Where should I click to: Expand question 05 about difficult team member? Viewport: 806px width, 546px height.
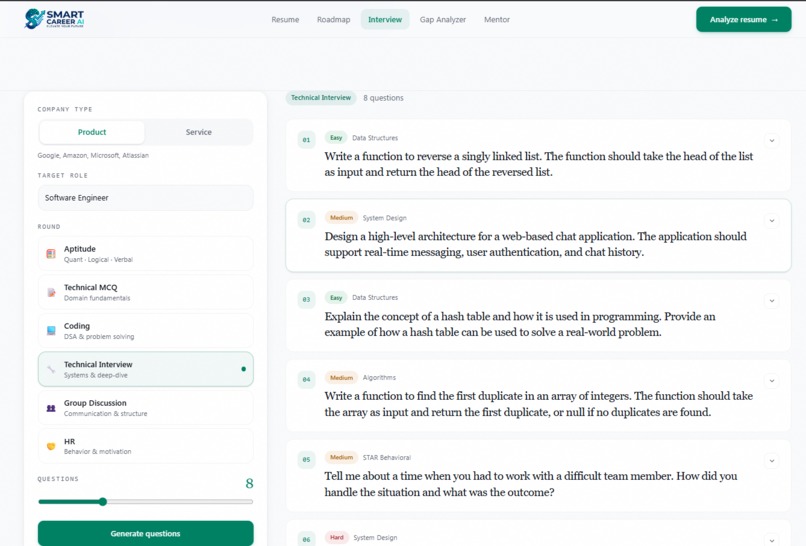tap(772, 461)
